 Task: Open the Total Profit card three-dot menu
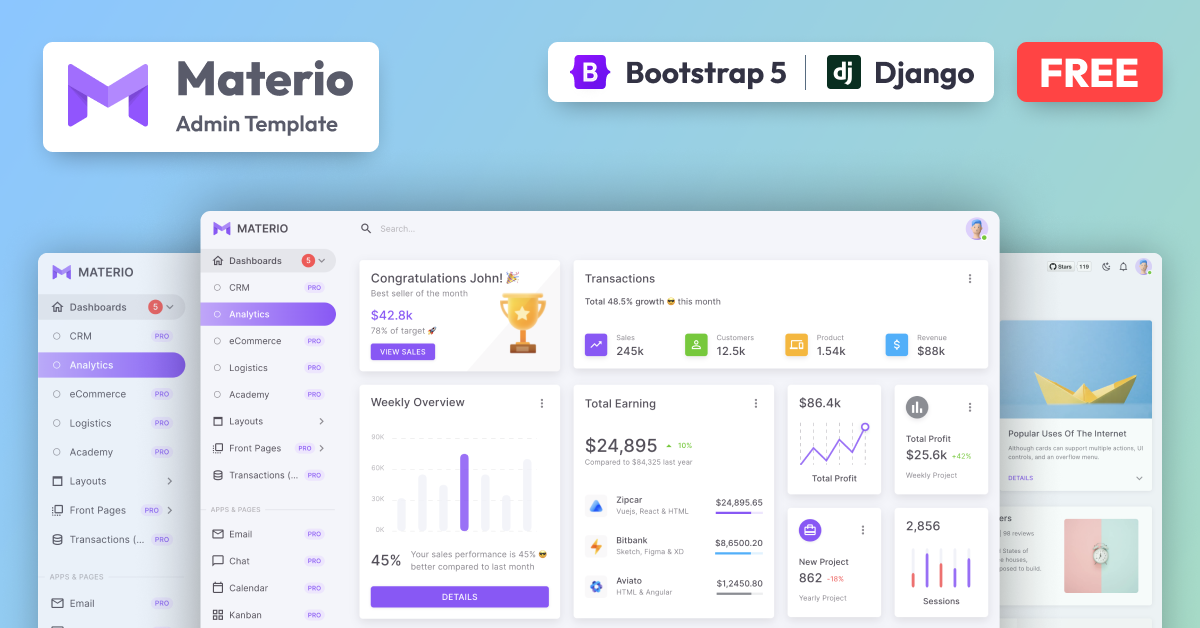point(969,407)
